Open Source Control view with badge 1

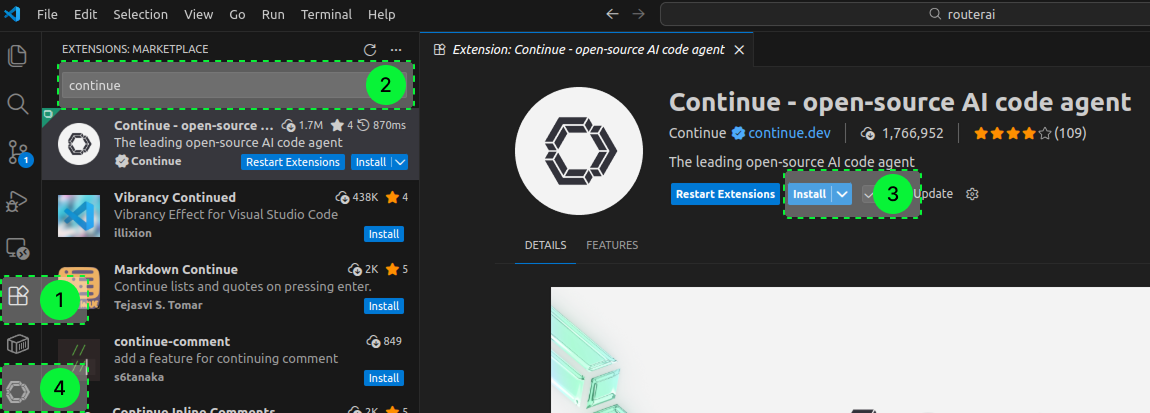pos(19,152)
